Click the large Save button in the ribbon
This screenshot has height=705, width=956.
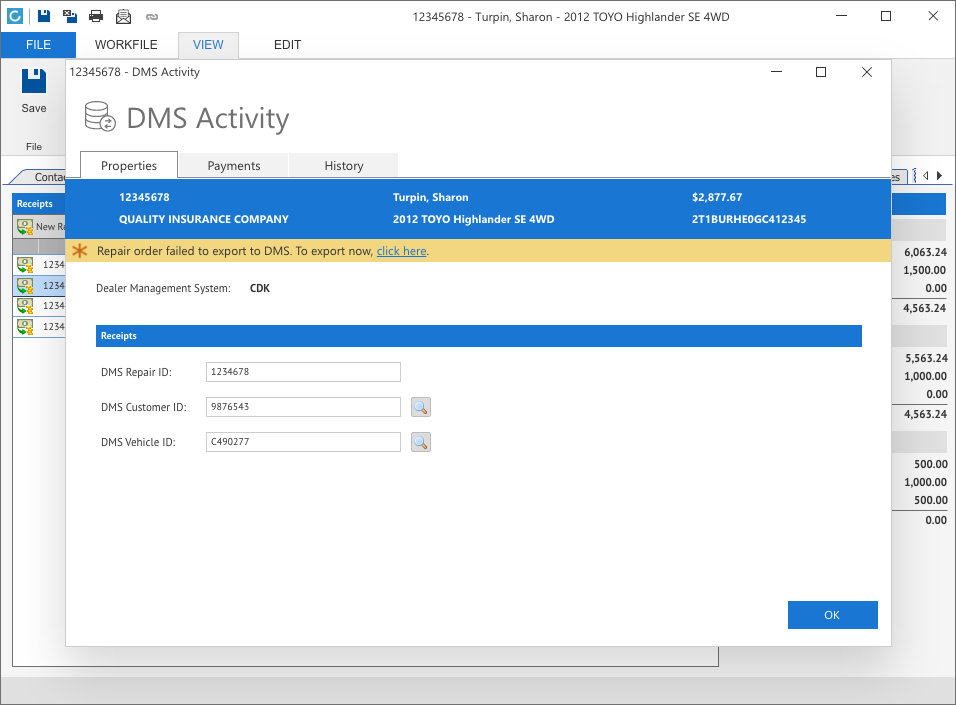pyautogui.click(x=34, y=90)
